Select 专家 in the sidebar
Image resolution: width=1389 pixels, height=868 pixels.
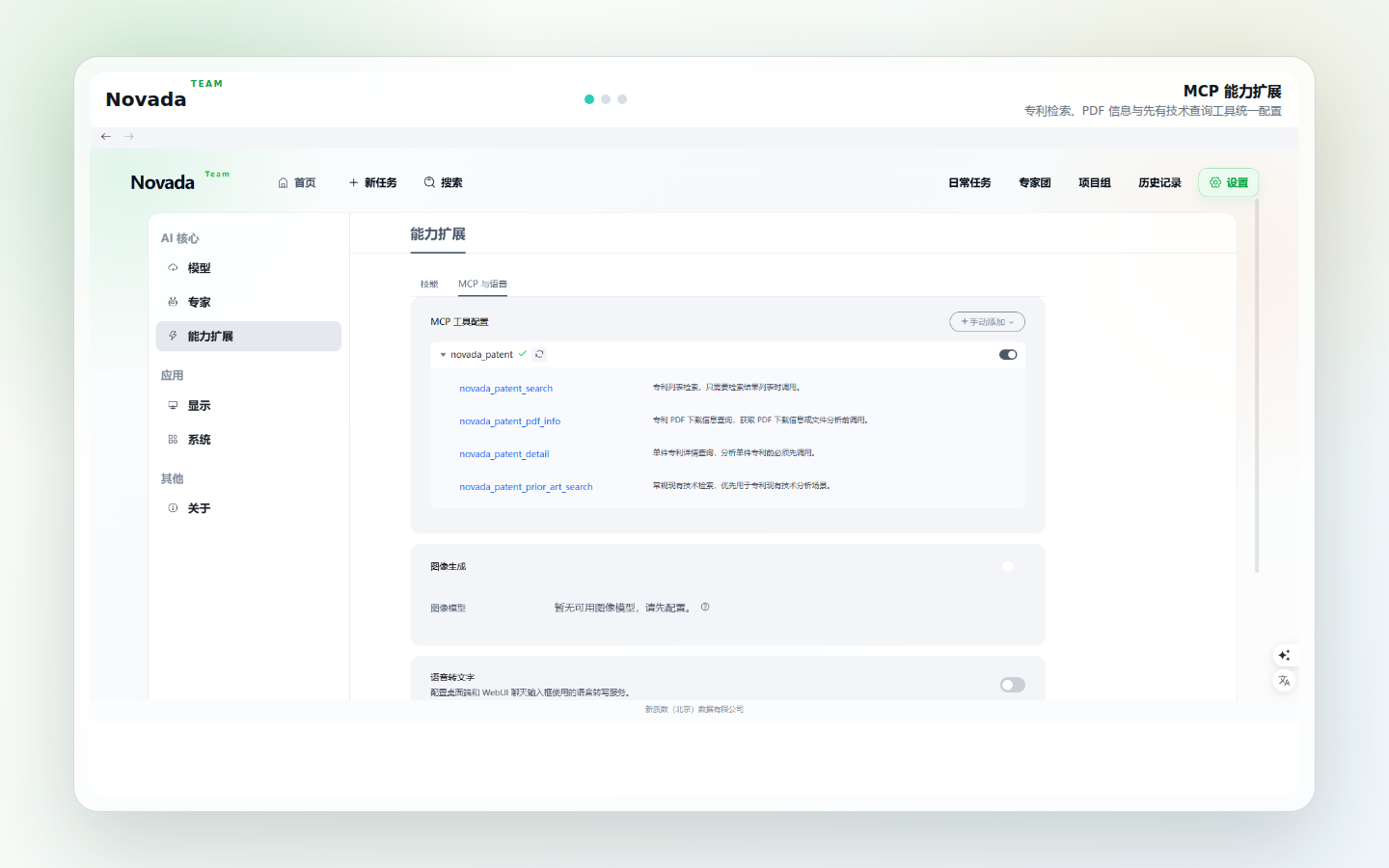coord(249,302)
